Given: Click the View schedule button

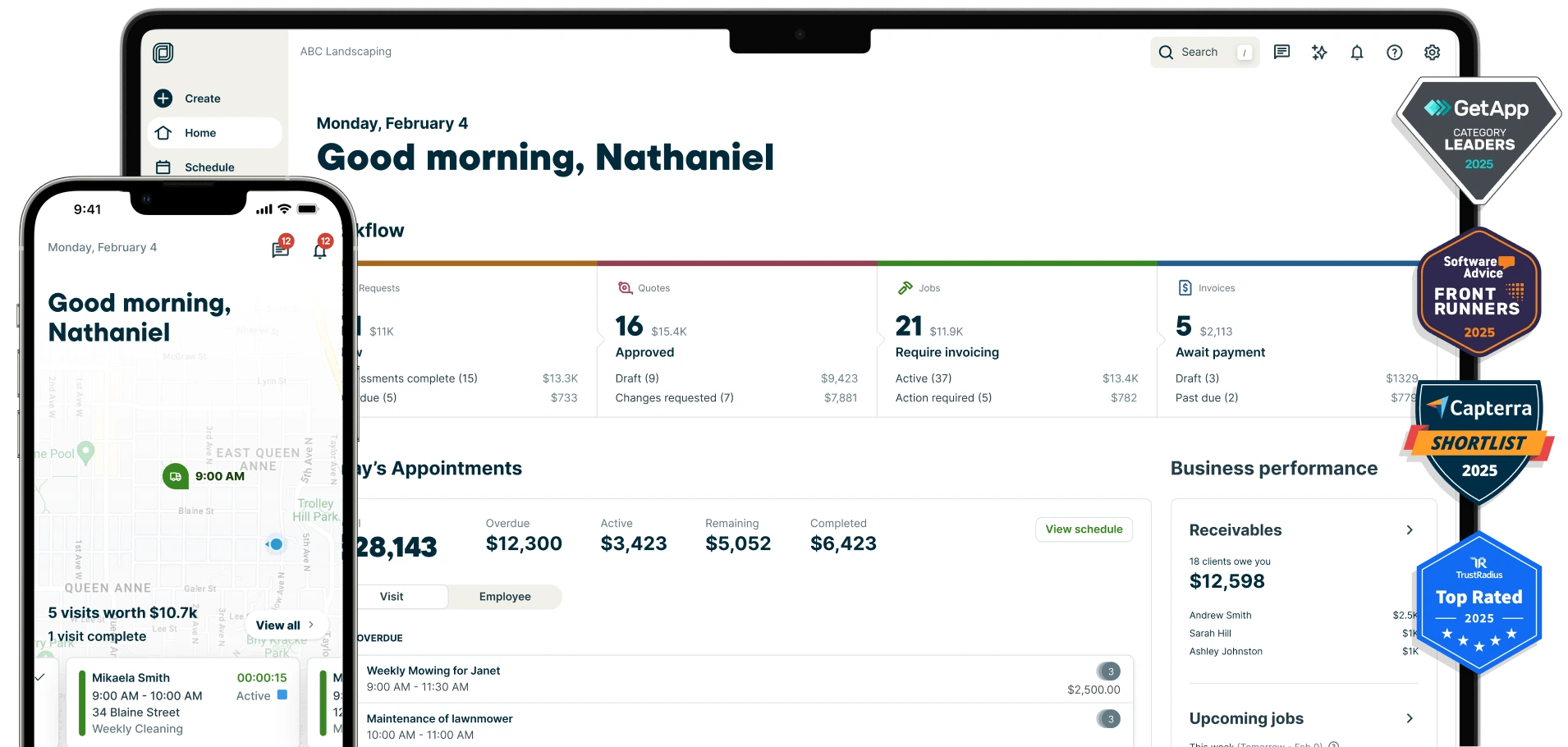Looking at the screenshot, I should [x=1083, y=529].
